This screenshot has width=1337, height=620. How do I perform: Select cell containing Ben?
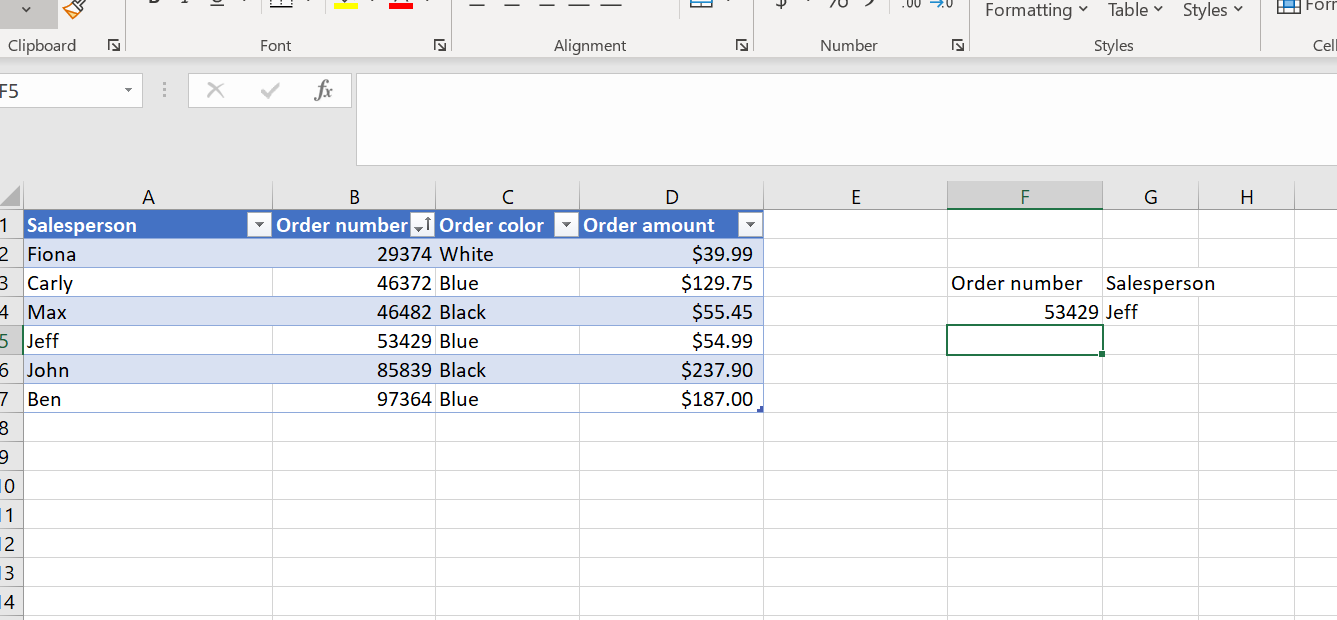(x=148, y=399)
